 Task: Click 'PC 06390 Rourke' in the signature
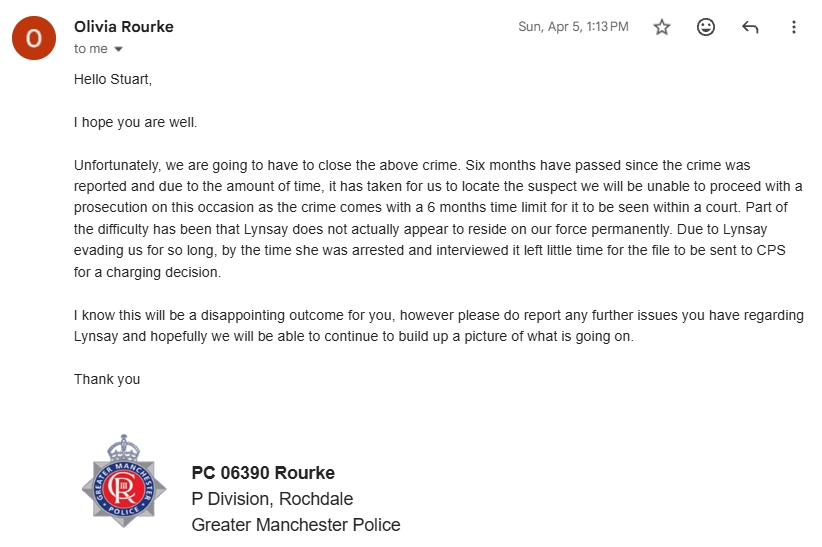pos(263,473)
